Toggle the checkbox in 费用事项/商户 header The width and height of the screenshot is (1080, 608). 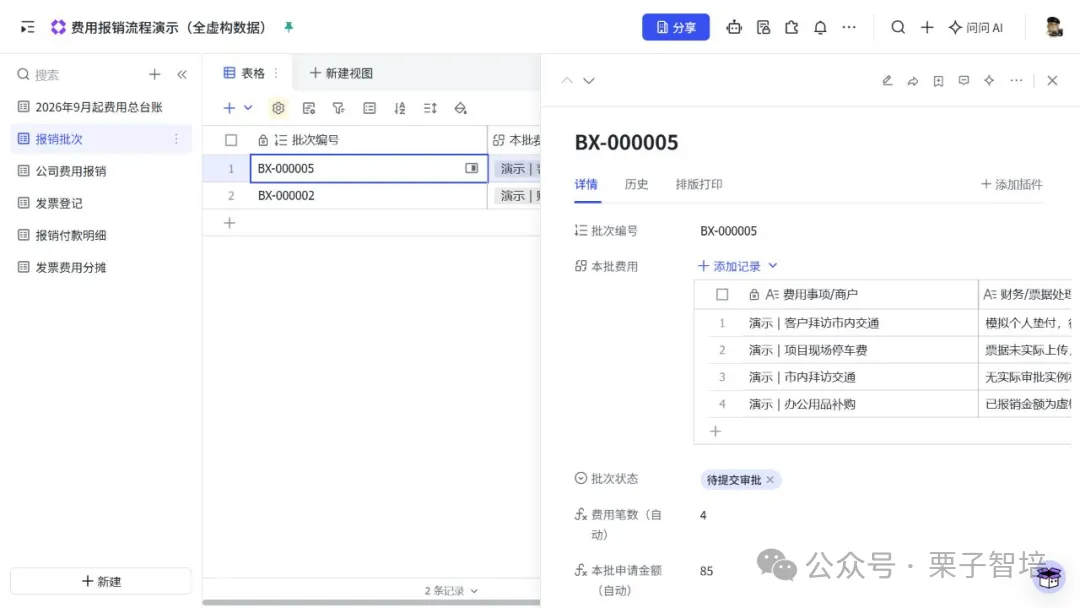722,295
